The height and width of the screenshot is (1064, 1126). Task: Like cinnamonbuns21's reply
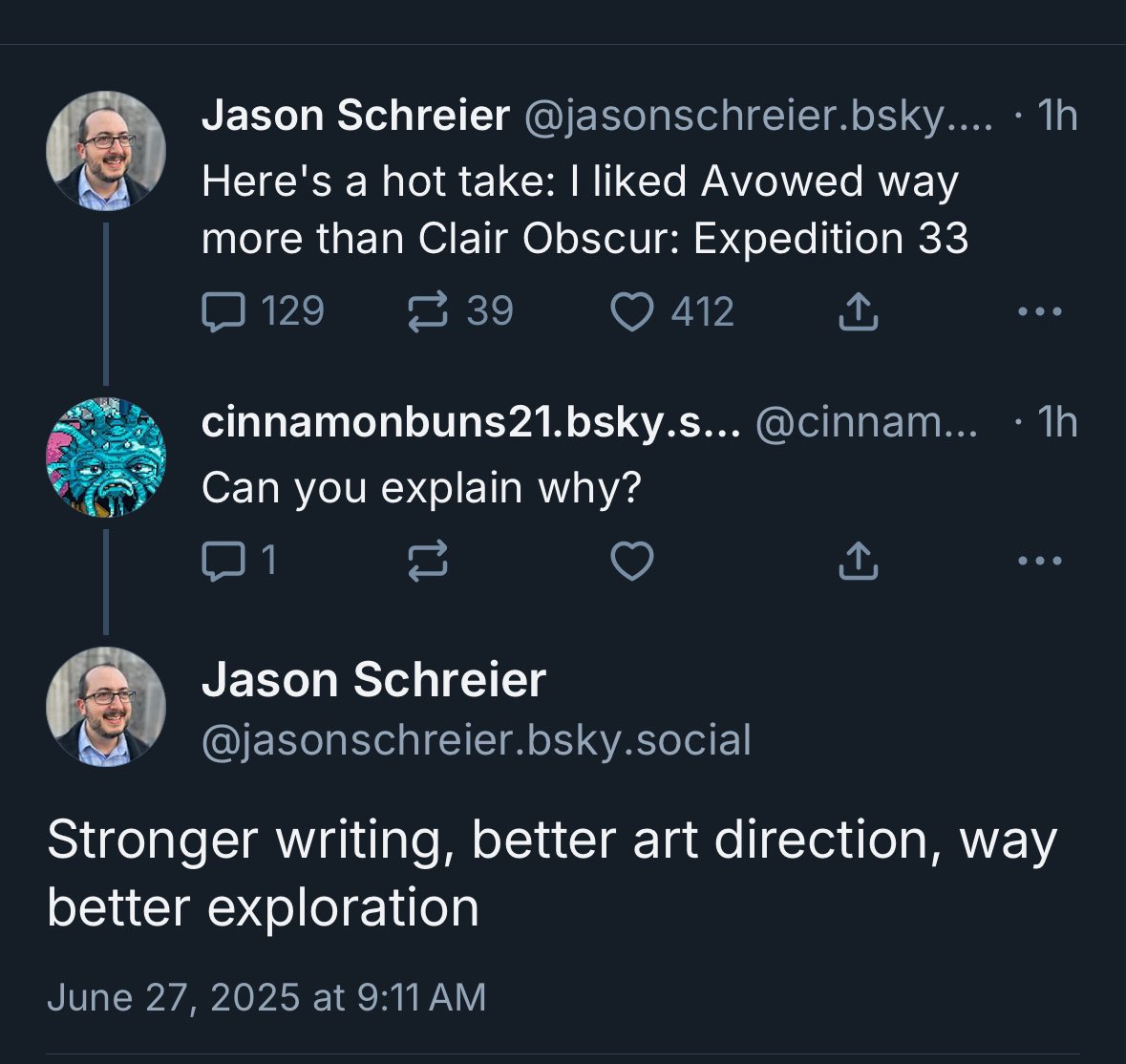[x=631, y=562]
